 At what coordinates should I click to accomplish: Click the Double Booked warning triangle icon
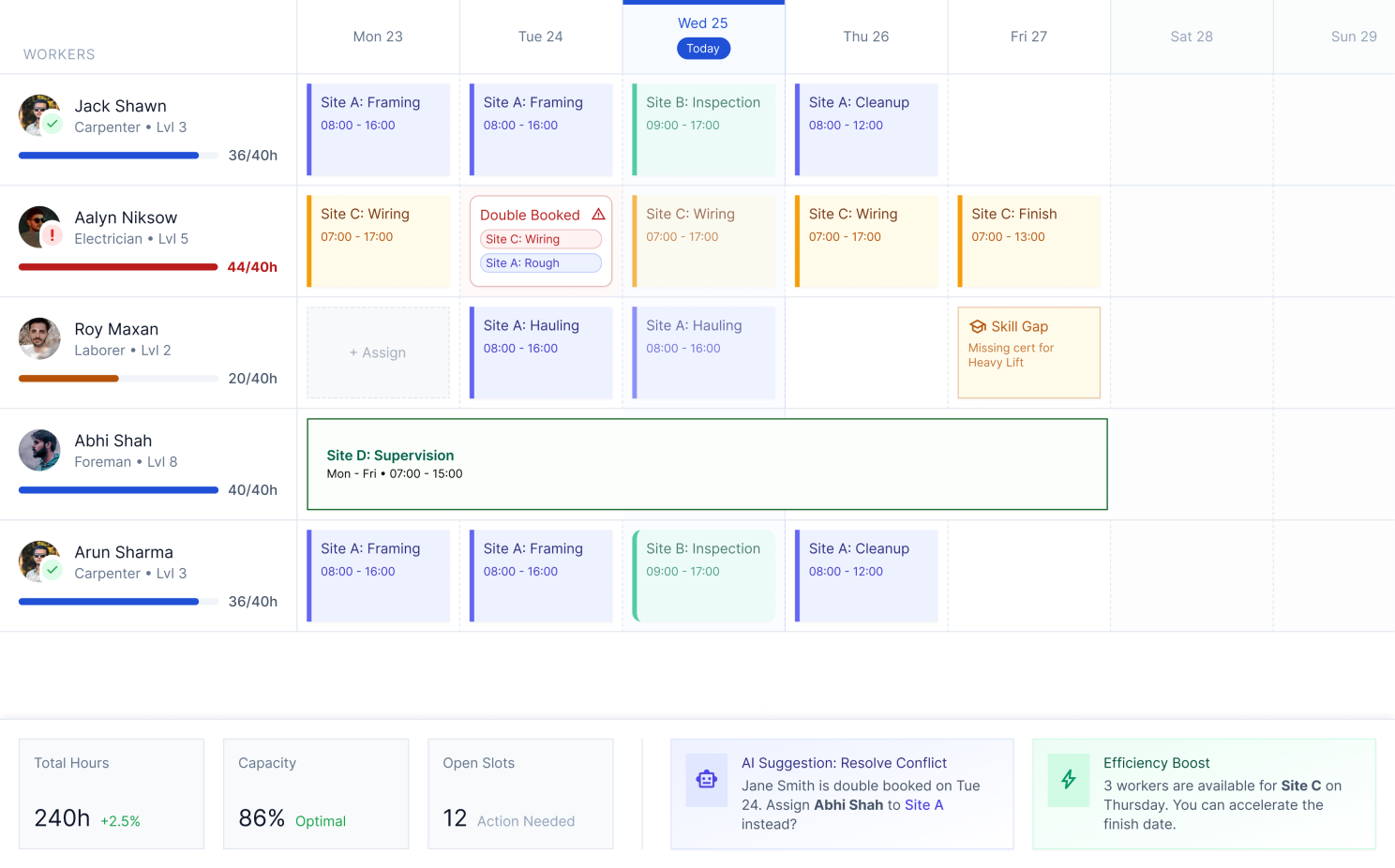598,215
